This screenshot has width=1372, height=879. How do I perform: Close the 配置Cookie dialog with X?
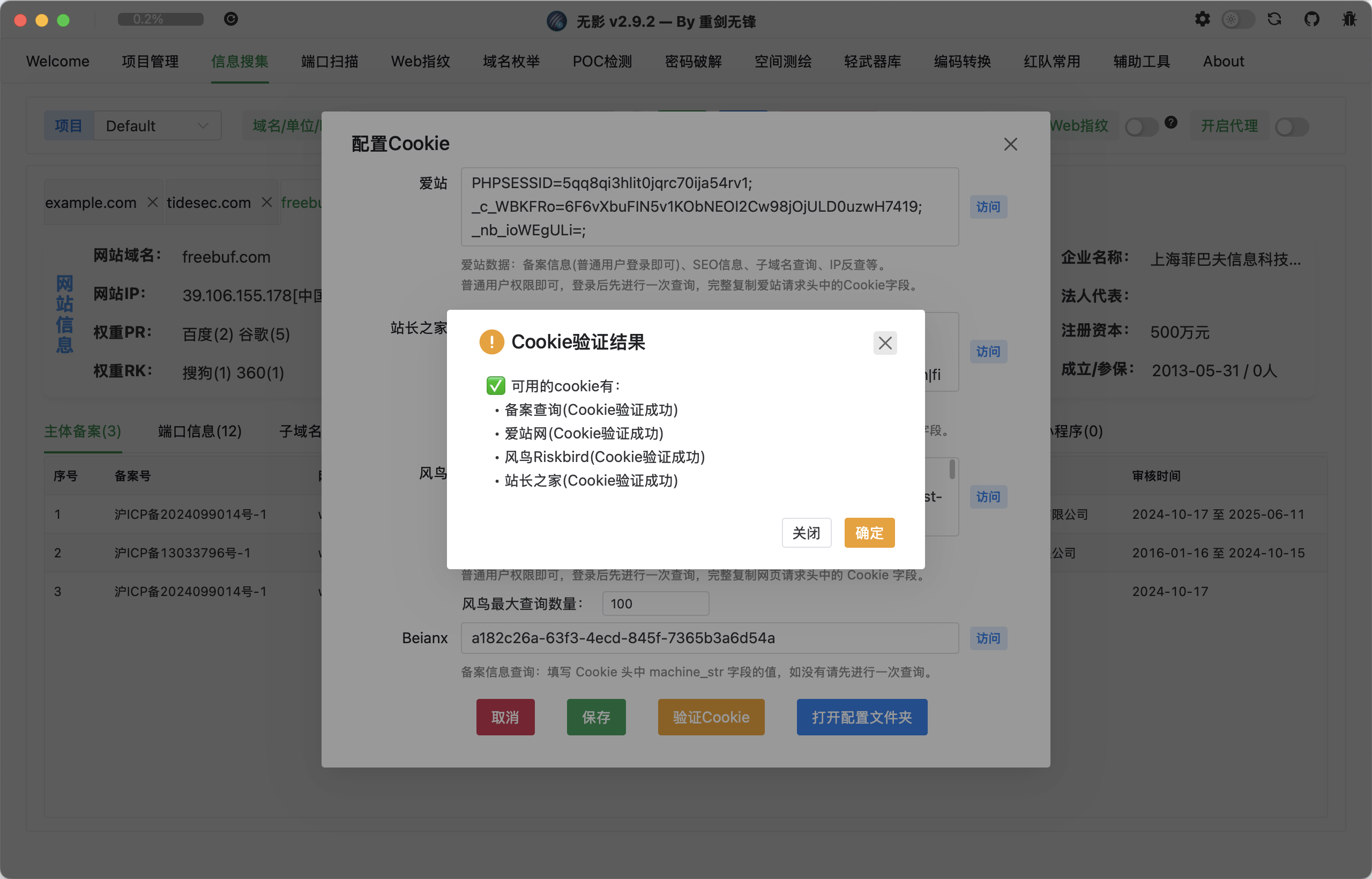(1010, 144)
